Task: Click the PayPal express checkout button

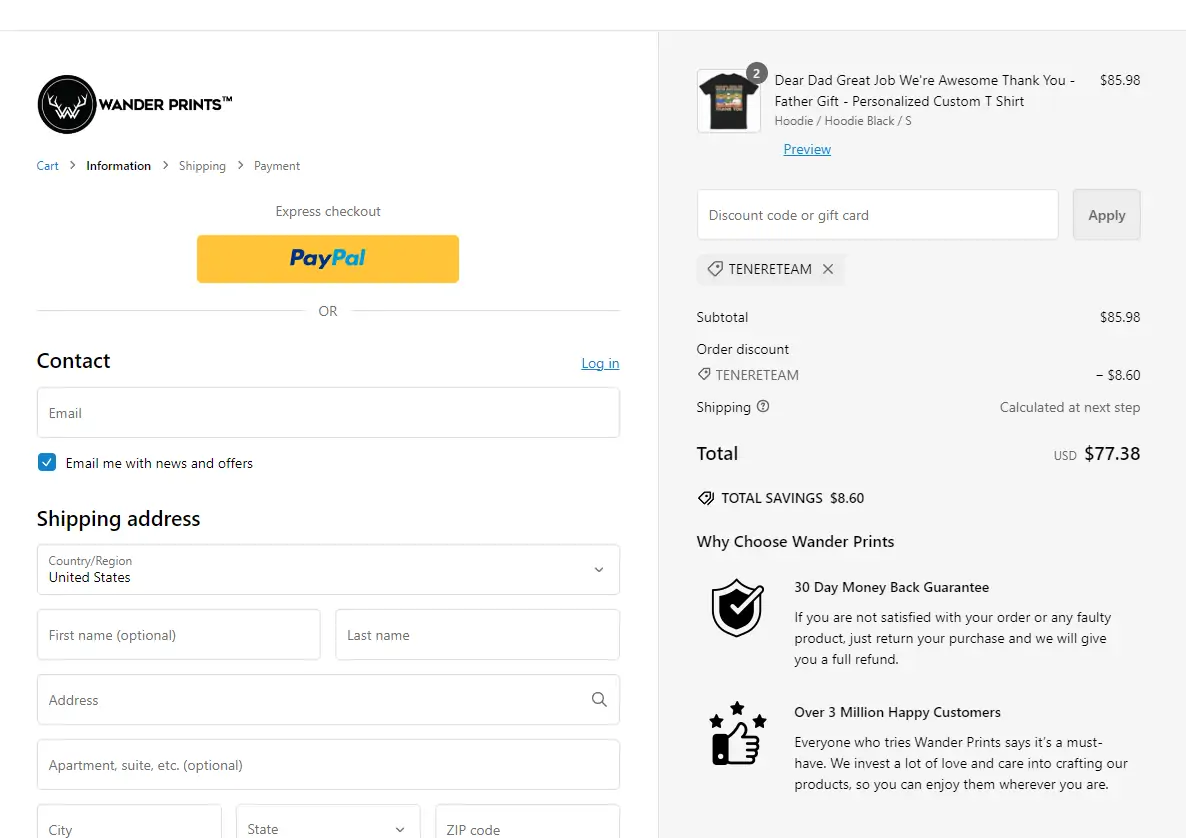Action: pyautogui.click(x=328, y=258)
